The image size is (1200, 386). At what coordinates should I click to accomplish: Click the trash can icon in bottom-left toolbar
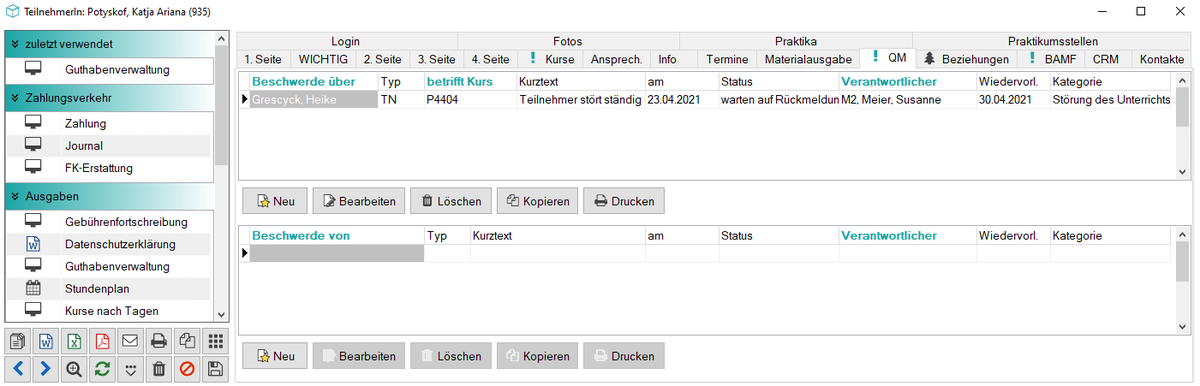[x=158, y=369]
